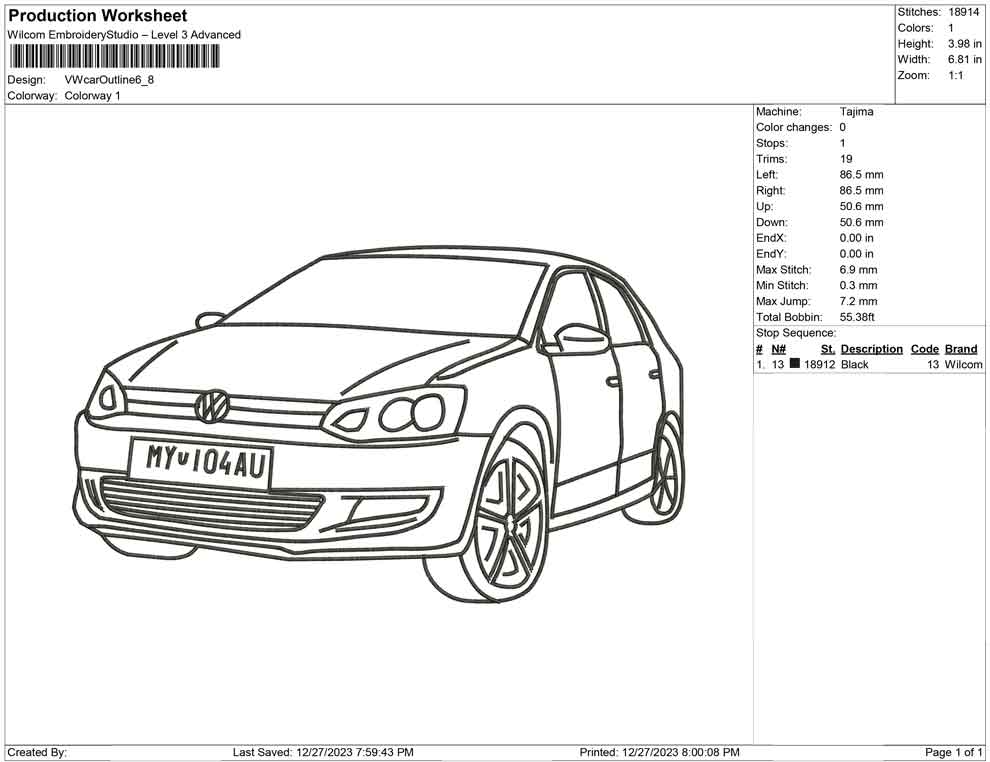This screenshot has height=762, width=990.
Task: Click the N# column header
Action: 778,349
